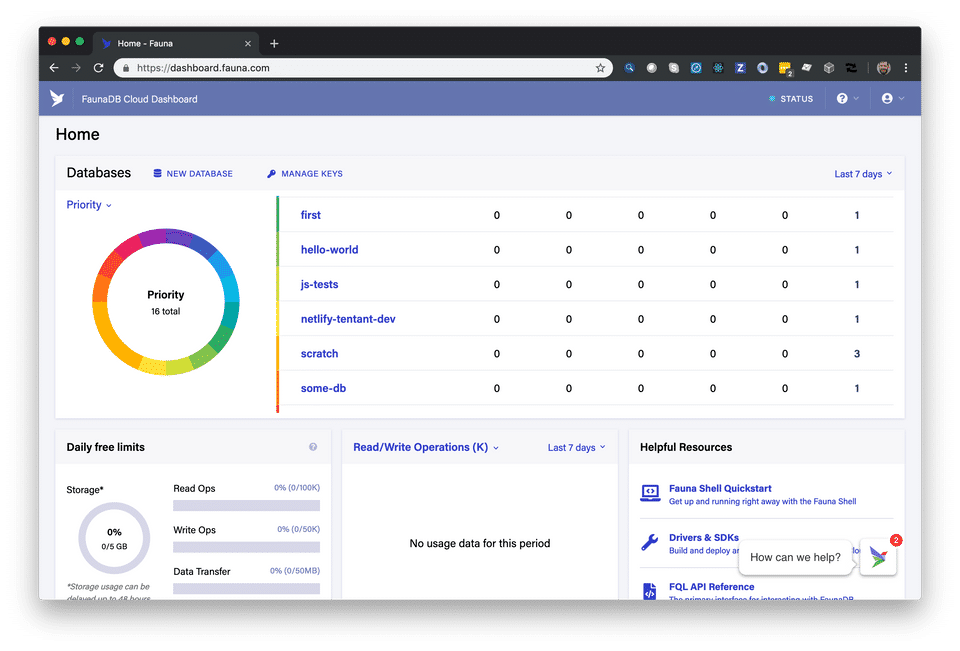Open the js-tests database
The height and width of the screenshot is (651, 960).
tap(319, 284)
